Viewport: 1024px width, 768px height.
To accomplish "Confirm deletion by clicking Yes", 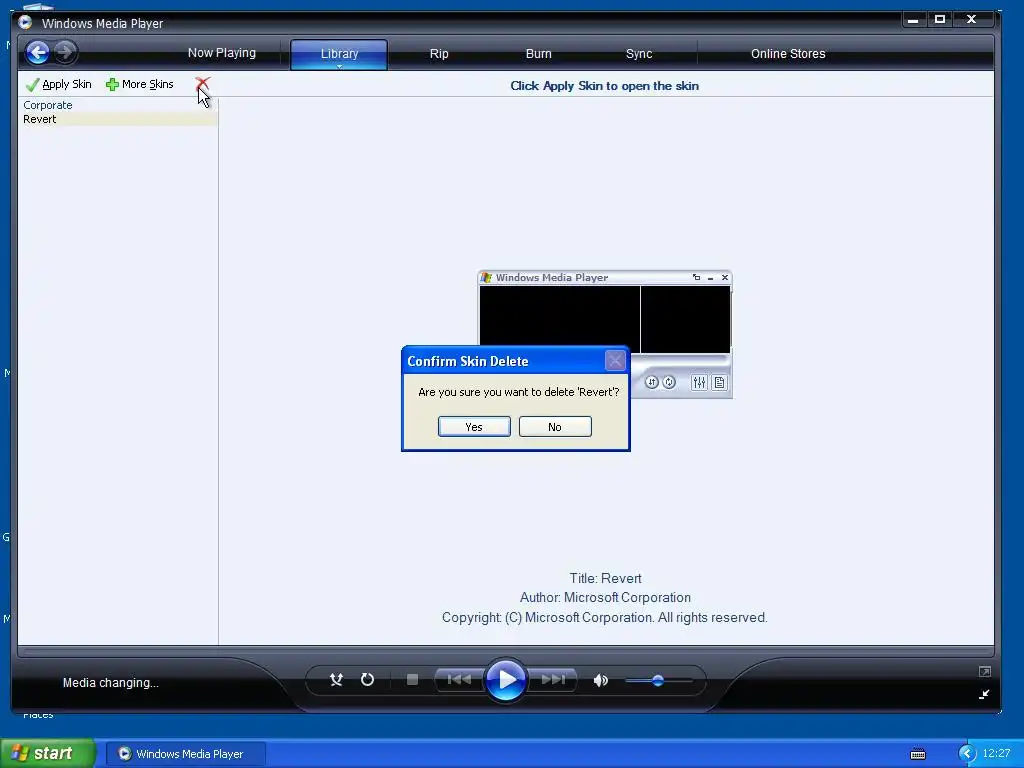I will (474, 426).
